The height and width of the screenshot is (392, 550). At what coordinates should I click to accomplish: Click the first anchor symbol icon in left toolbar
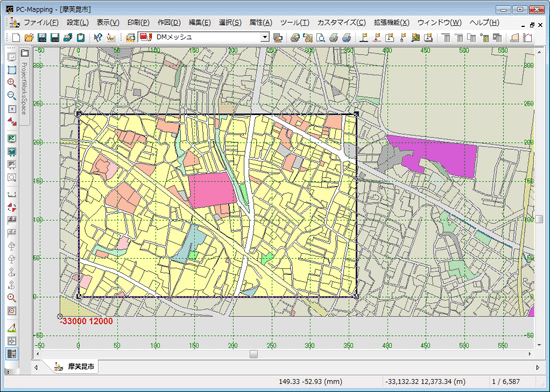click(x=12, y=272)
